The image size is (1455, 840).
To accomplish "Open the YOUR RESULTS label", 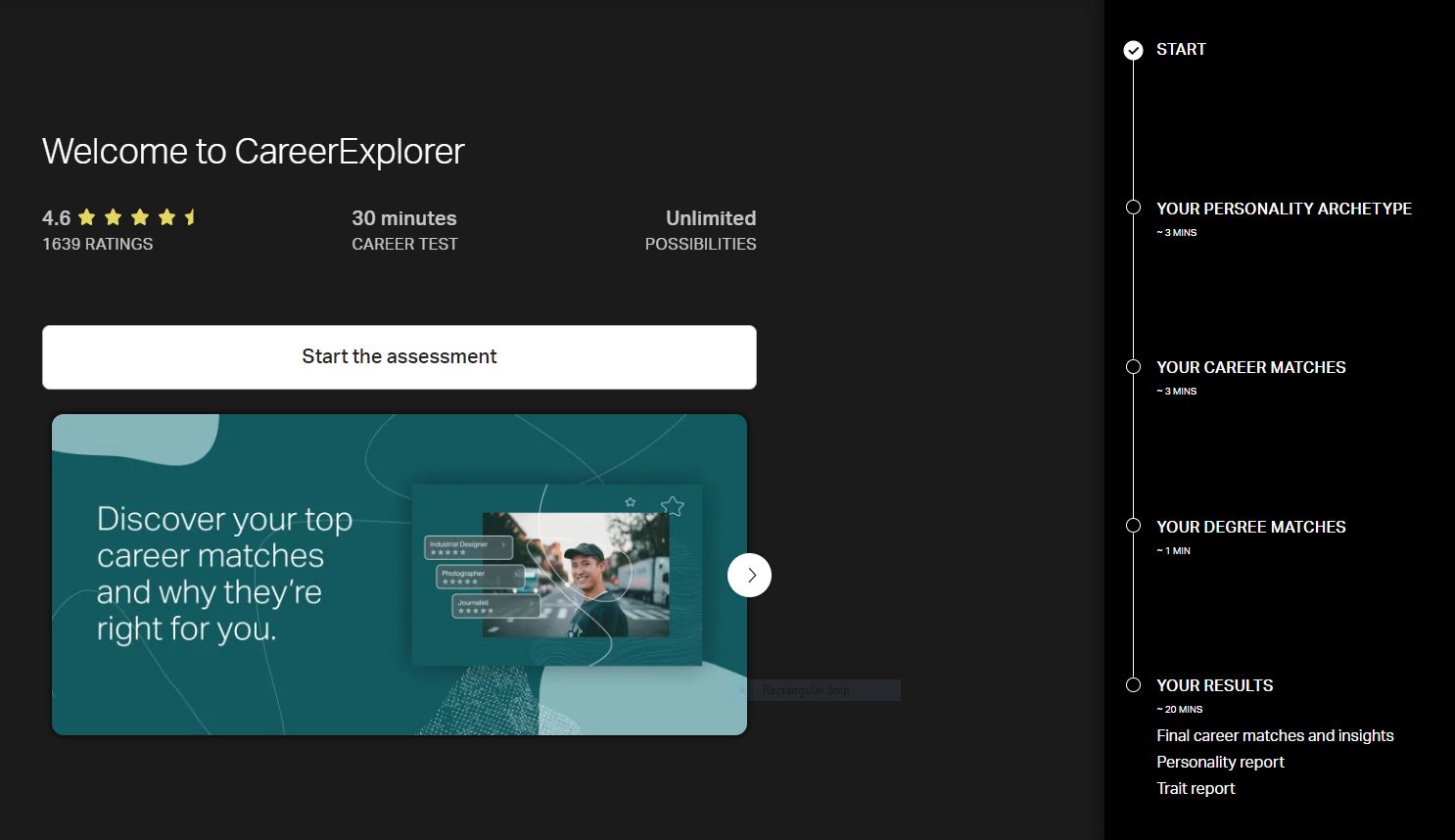I will [1214, 685].
